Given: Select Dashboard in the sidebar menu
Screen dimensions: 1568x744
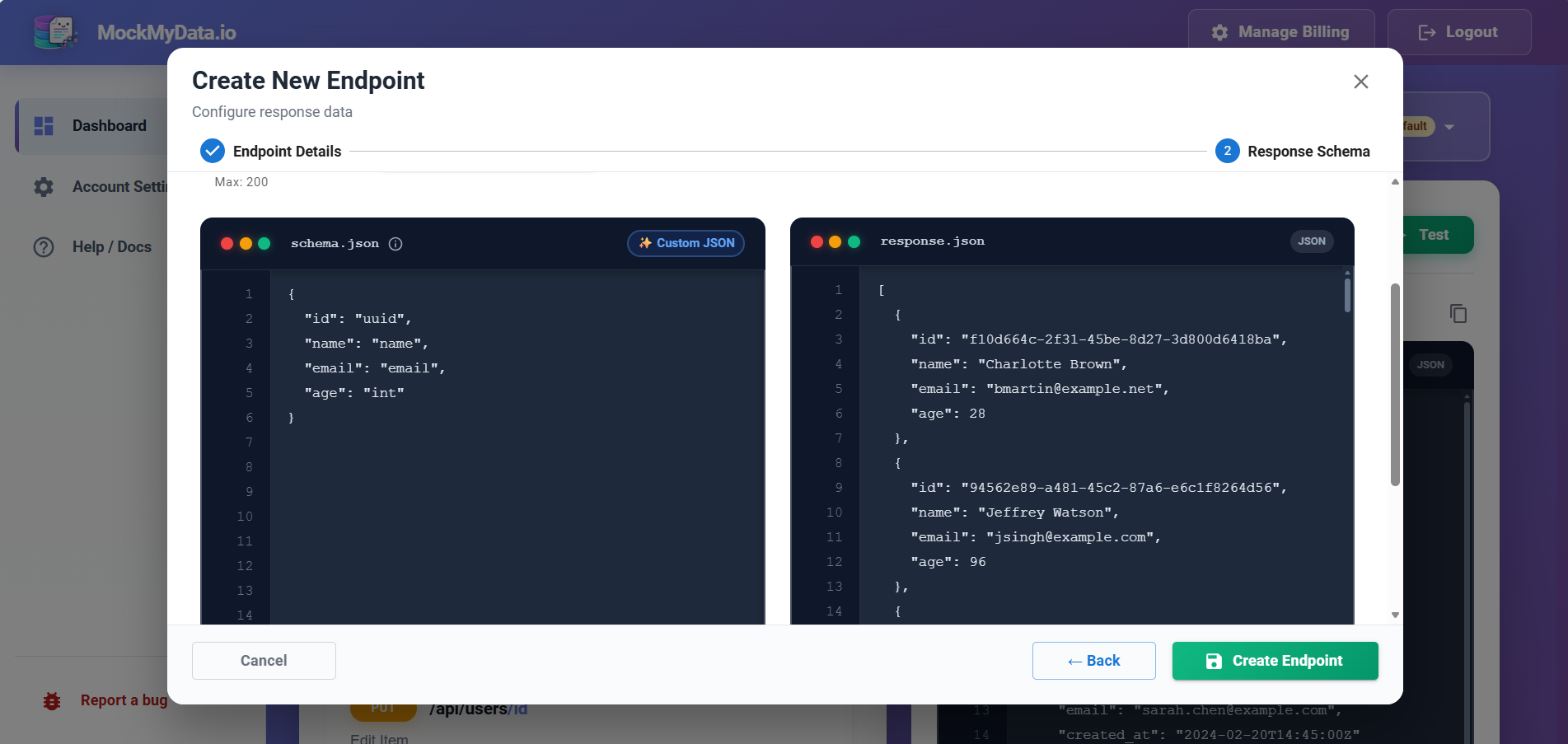Looking at the screenshot, I should 108,125.
